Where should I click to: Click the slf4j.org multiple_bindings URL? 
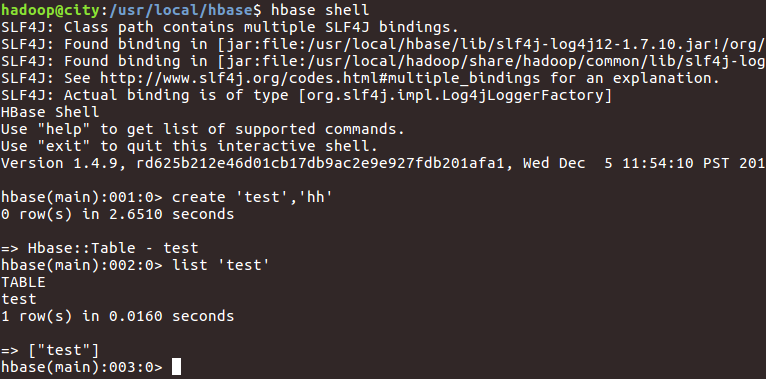(x=320, y=78)
